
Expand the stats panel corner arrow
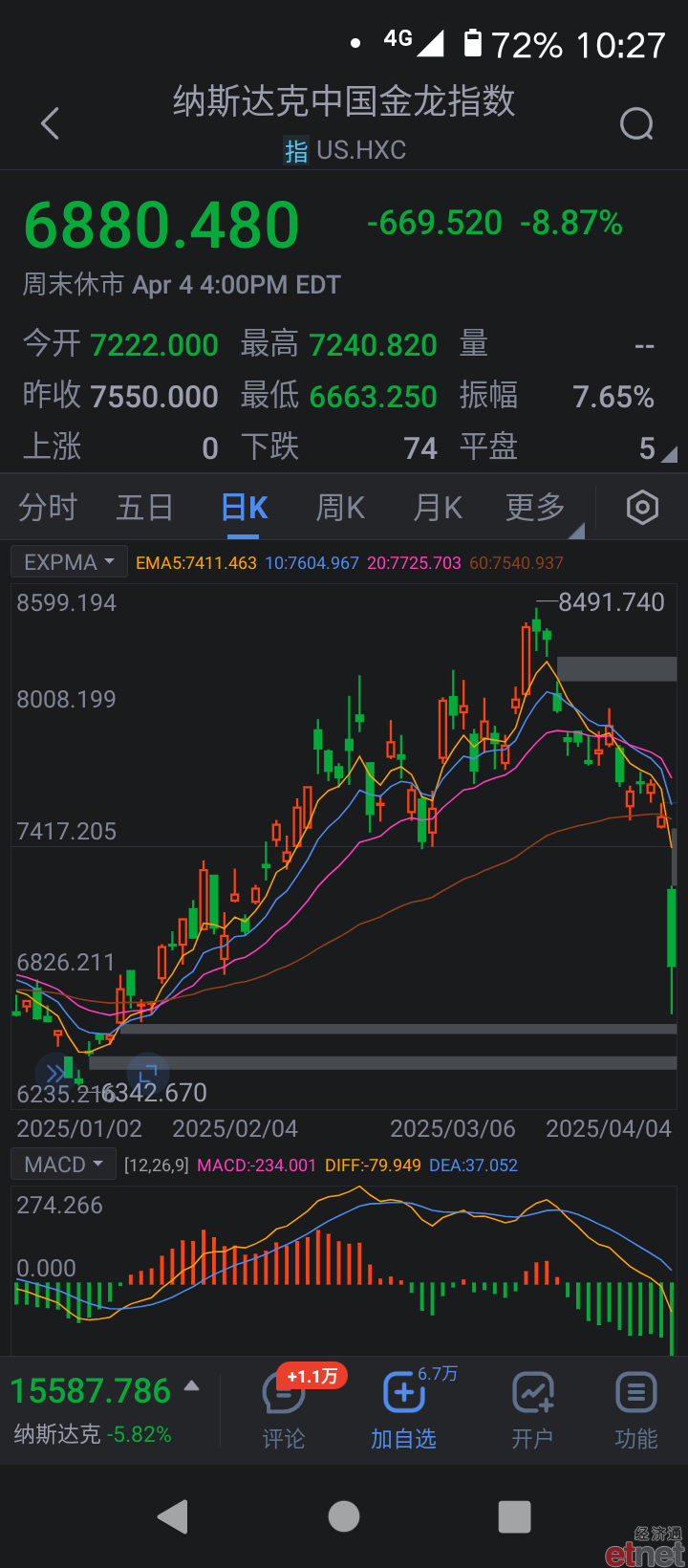[x=669, y=455]
